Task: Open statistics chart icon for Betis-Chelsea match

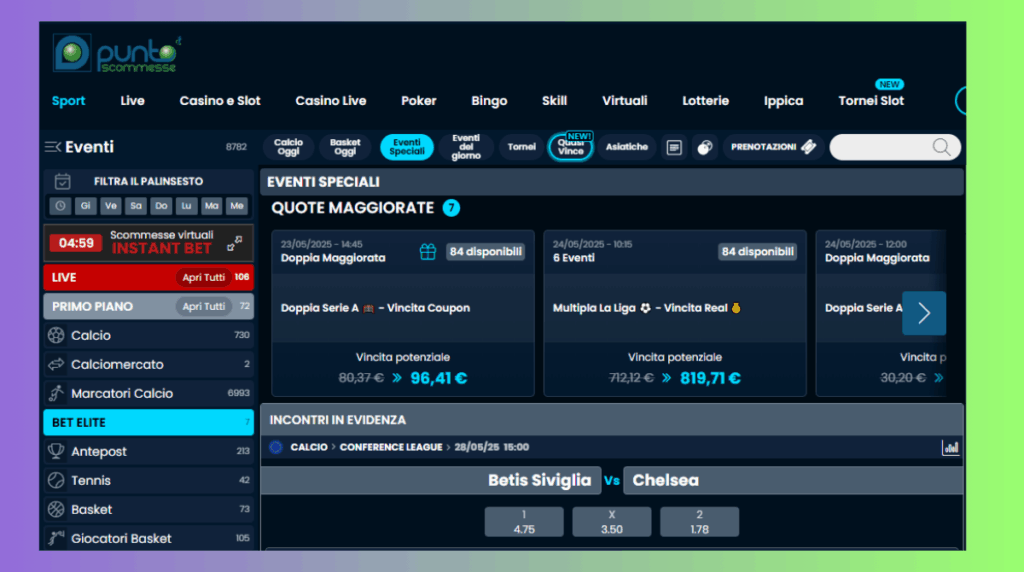Action: 950,448
